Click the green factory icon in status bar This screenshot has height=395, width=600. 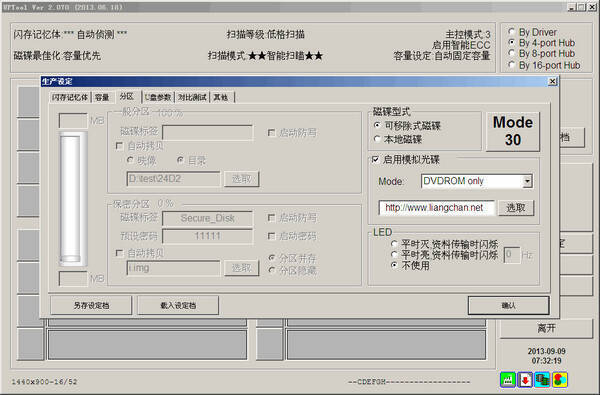[x=507, y=380]
